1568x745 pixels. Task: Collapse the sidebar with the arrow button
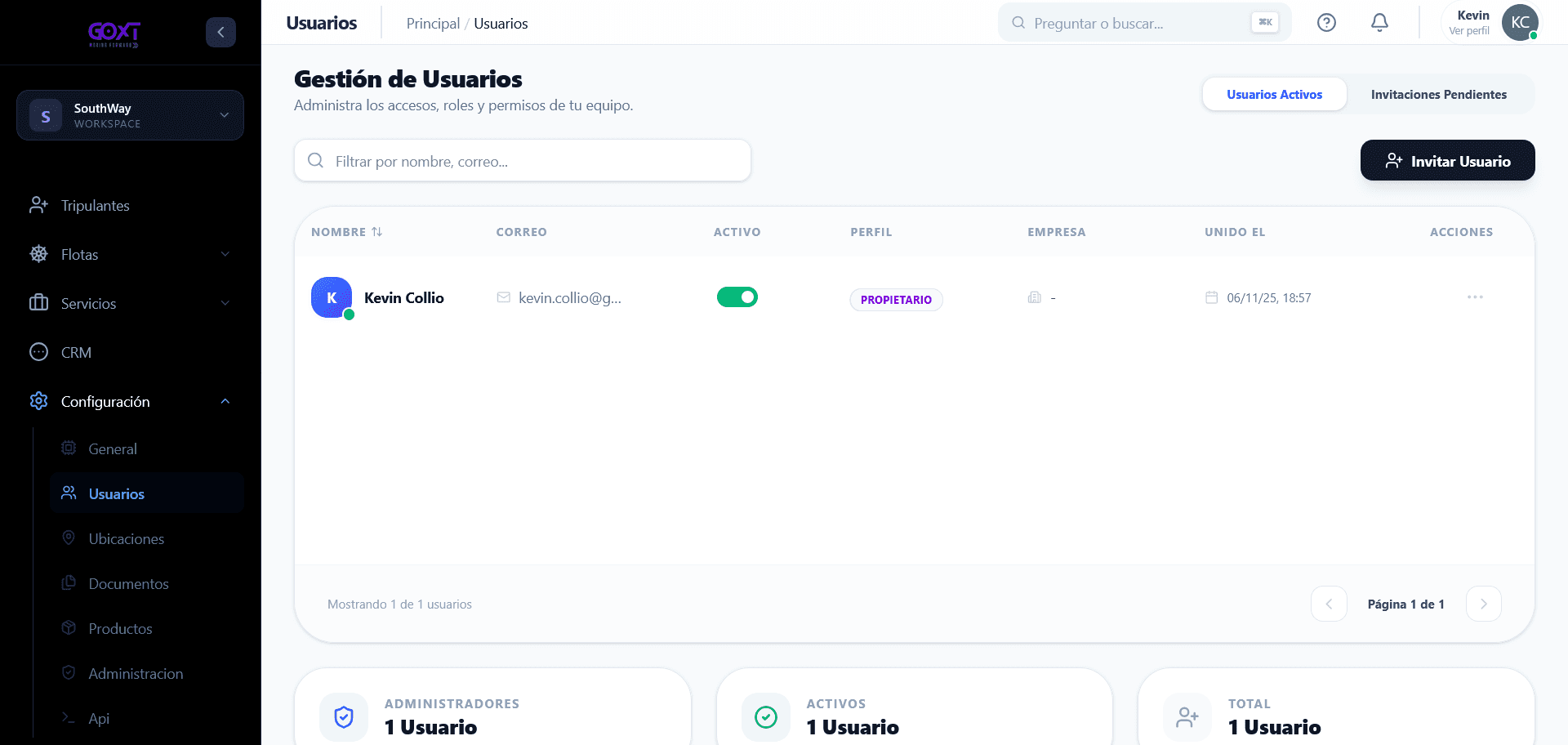(x=220, y=32)
